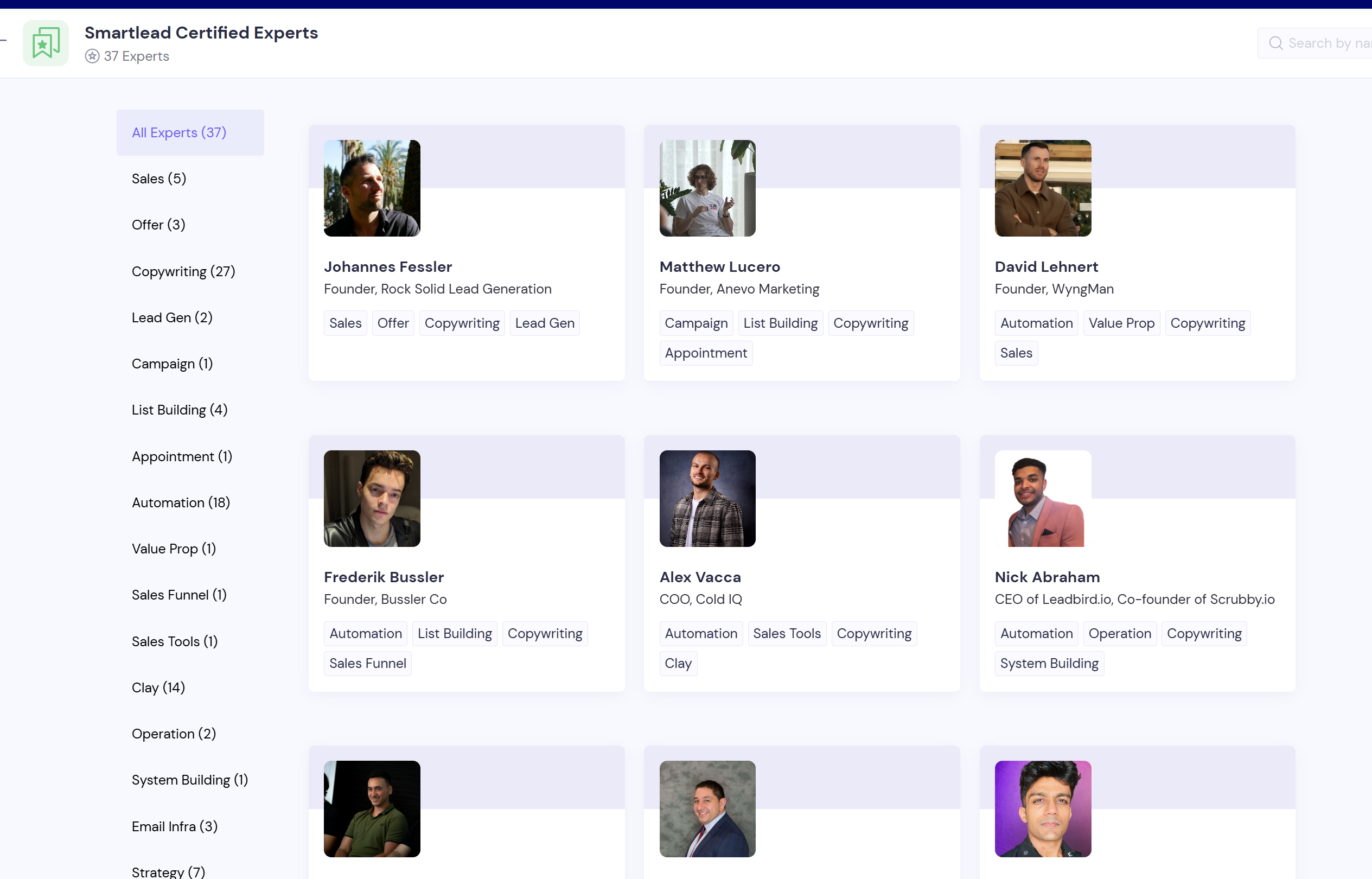Open the Frederik Bussler name link

[x=384, y=577]
